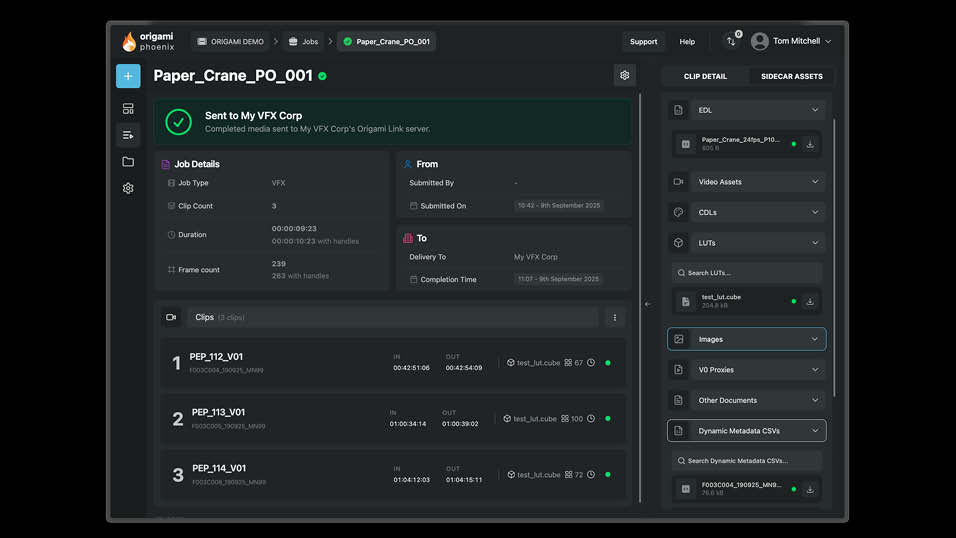The image size is (956, 538).
Task: Download the Paper_Crane_24fps EDL file
Action: [810, 144]
